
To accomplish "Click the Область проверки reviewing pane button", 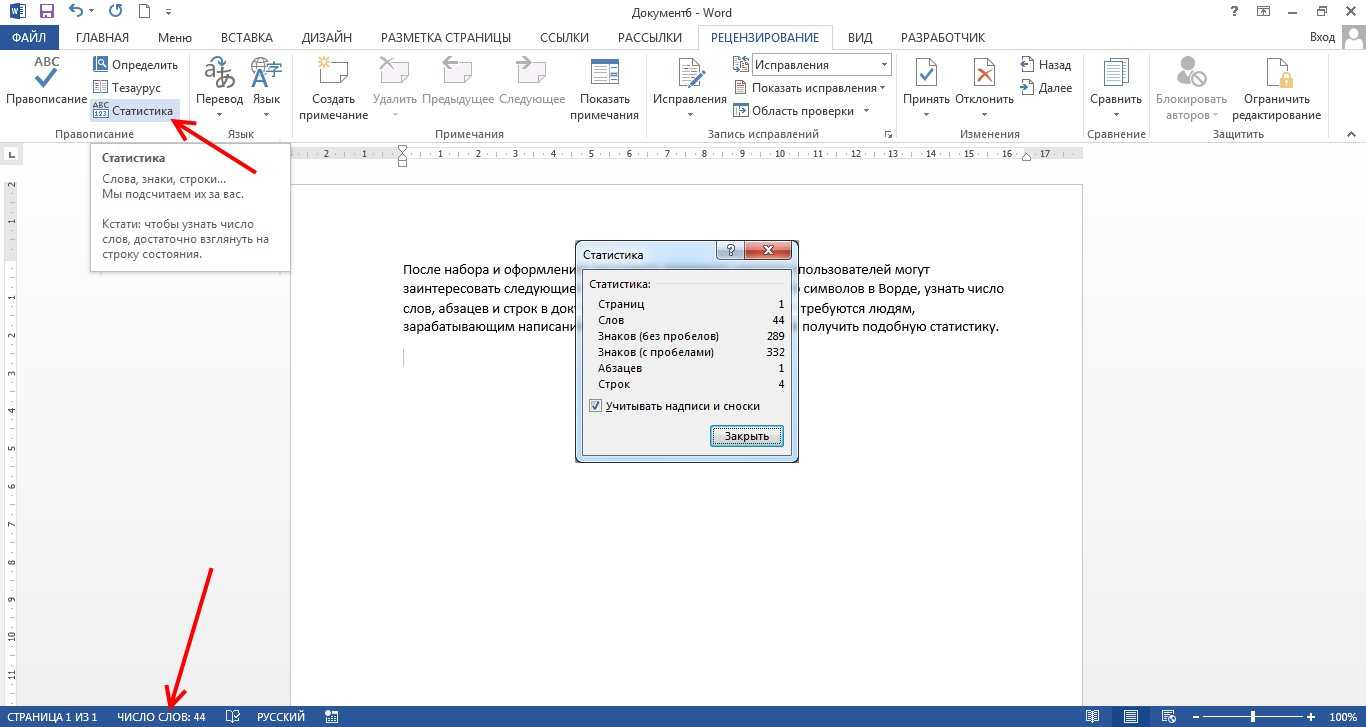I will [x=794, y=111].
